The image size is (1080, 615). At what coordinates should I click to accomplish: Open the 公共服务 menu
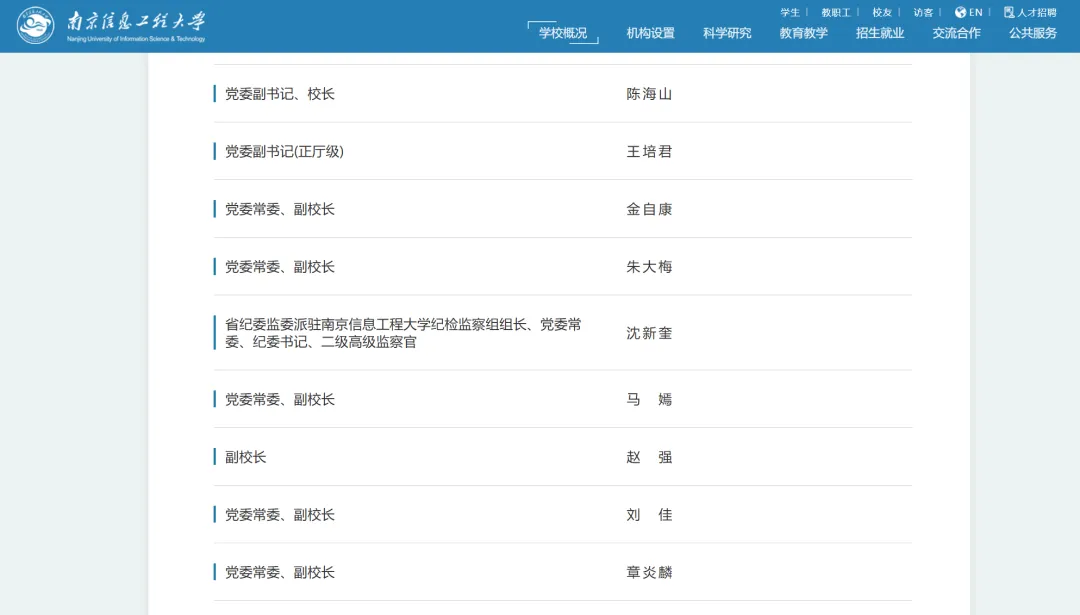[1032, 33]
